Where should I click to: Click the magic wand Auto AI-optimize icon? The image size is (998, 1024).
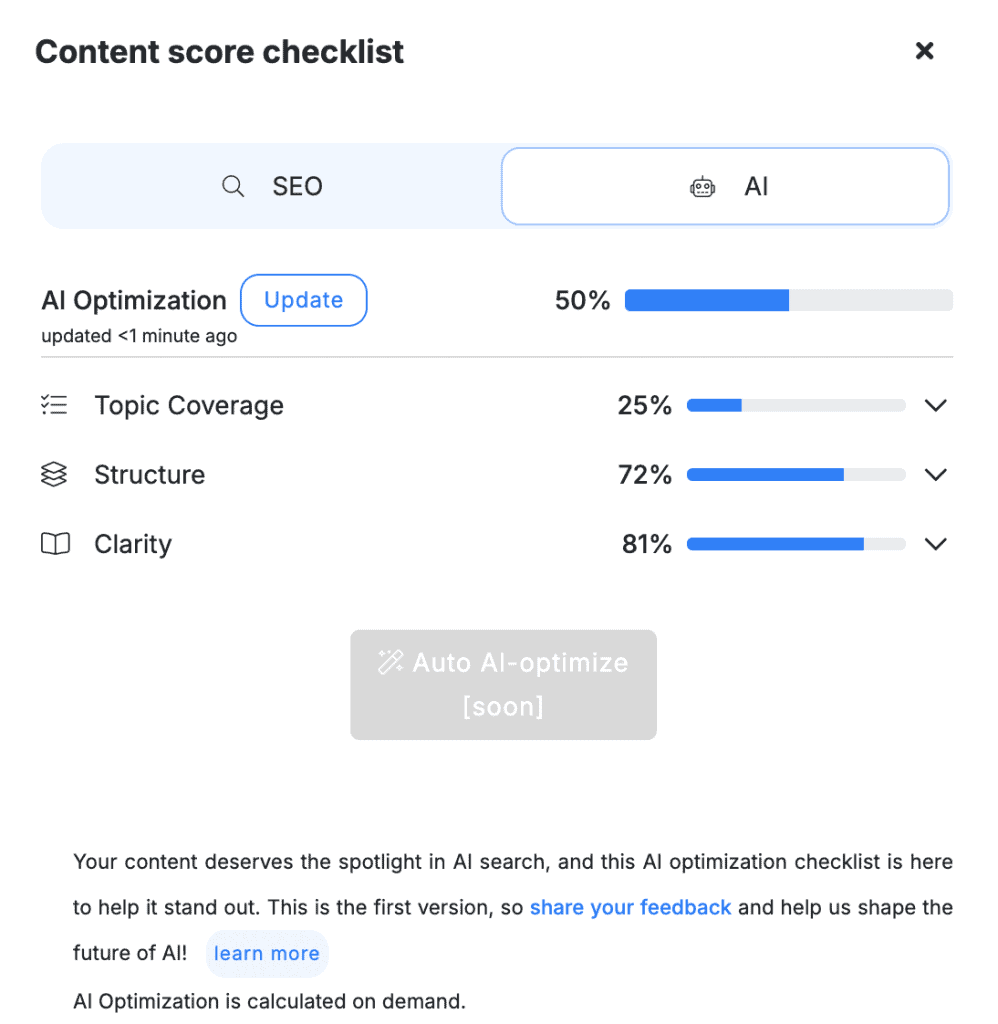[x=390, y=662]
